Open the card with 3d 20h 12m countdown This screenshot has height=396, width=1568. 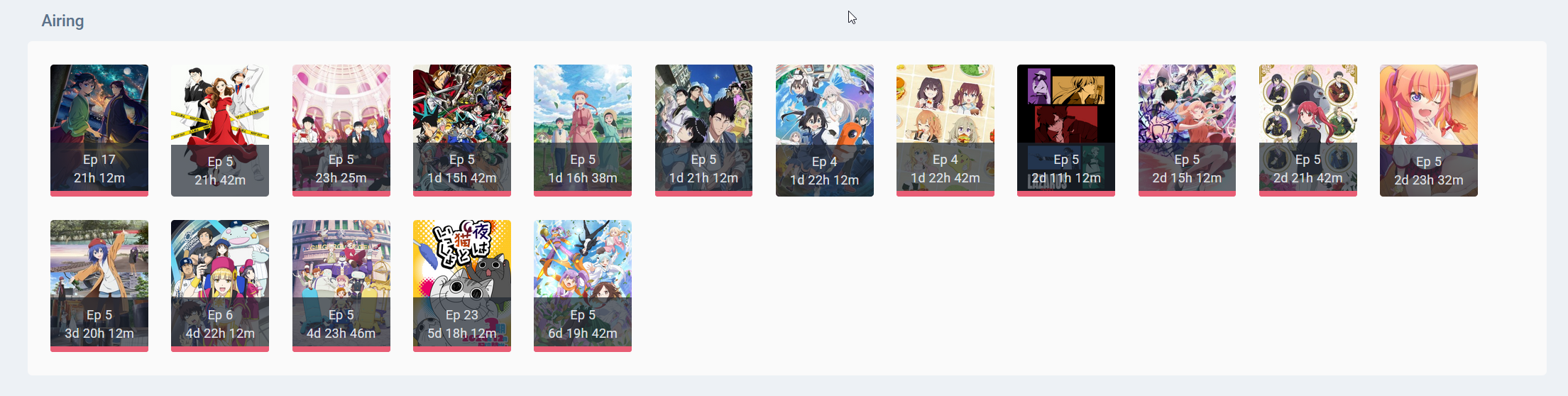coord(99,285)
